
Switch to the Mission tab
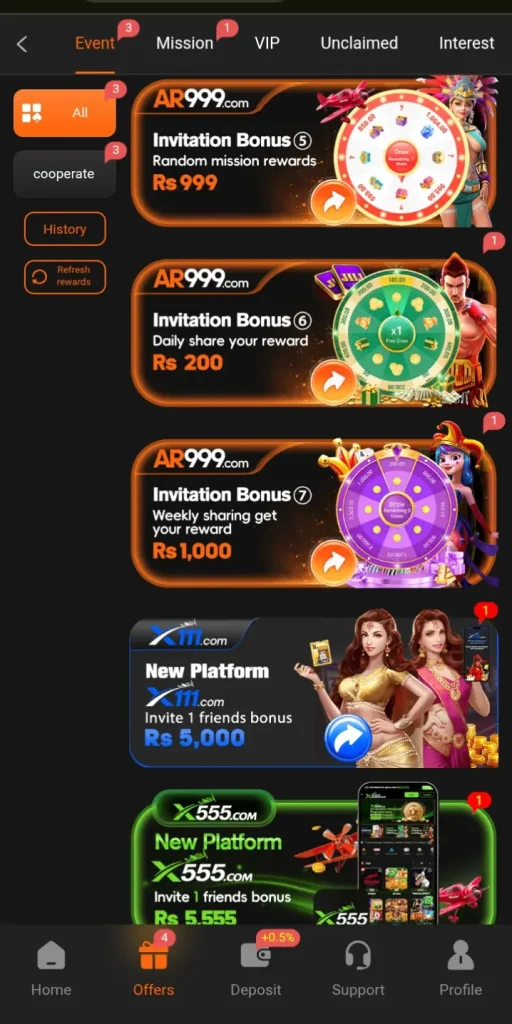(x=185, y=44)
